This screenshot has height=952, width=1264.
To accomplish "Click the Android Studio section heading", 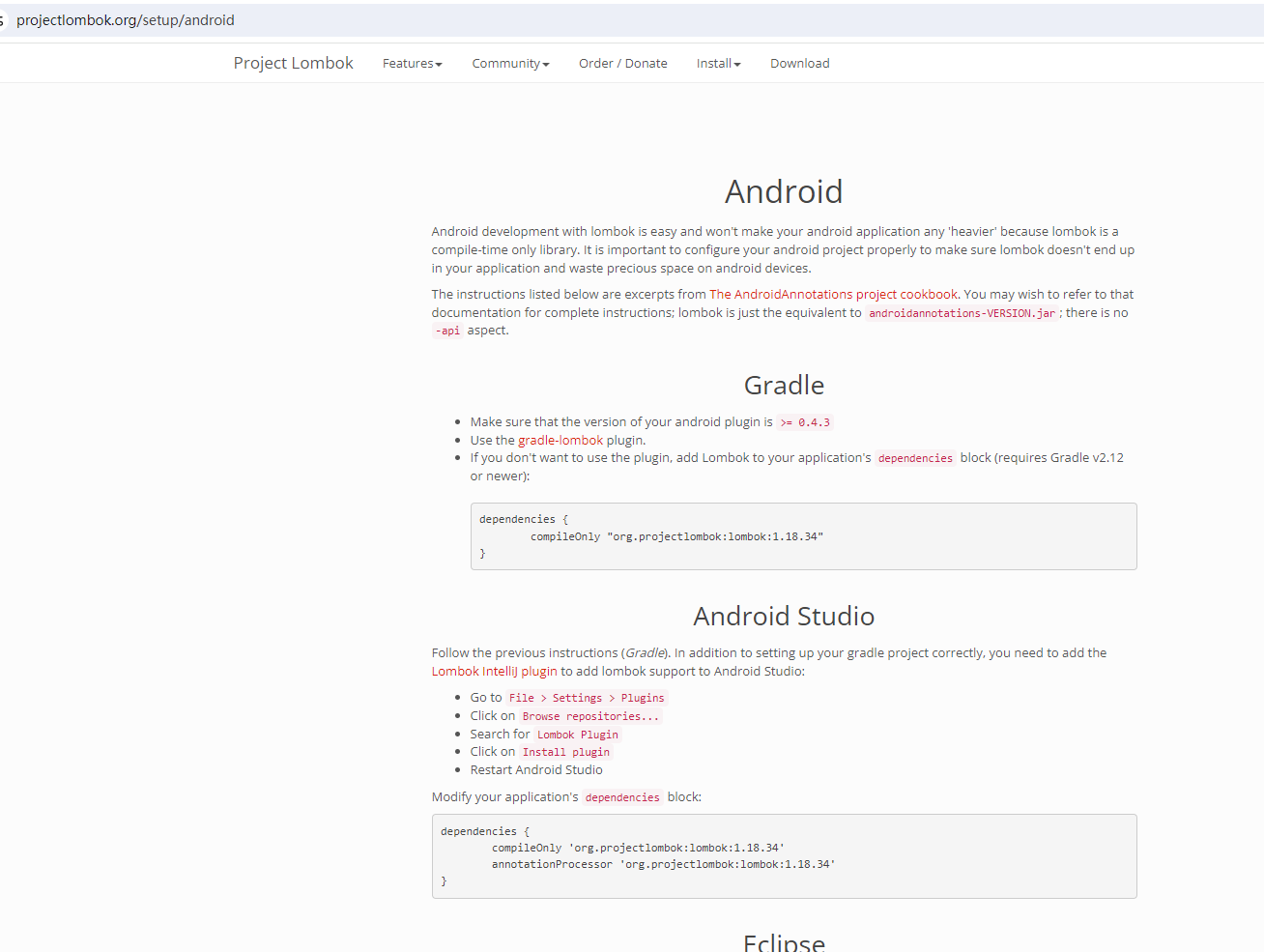I will (x=784, y=616).
